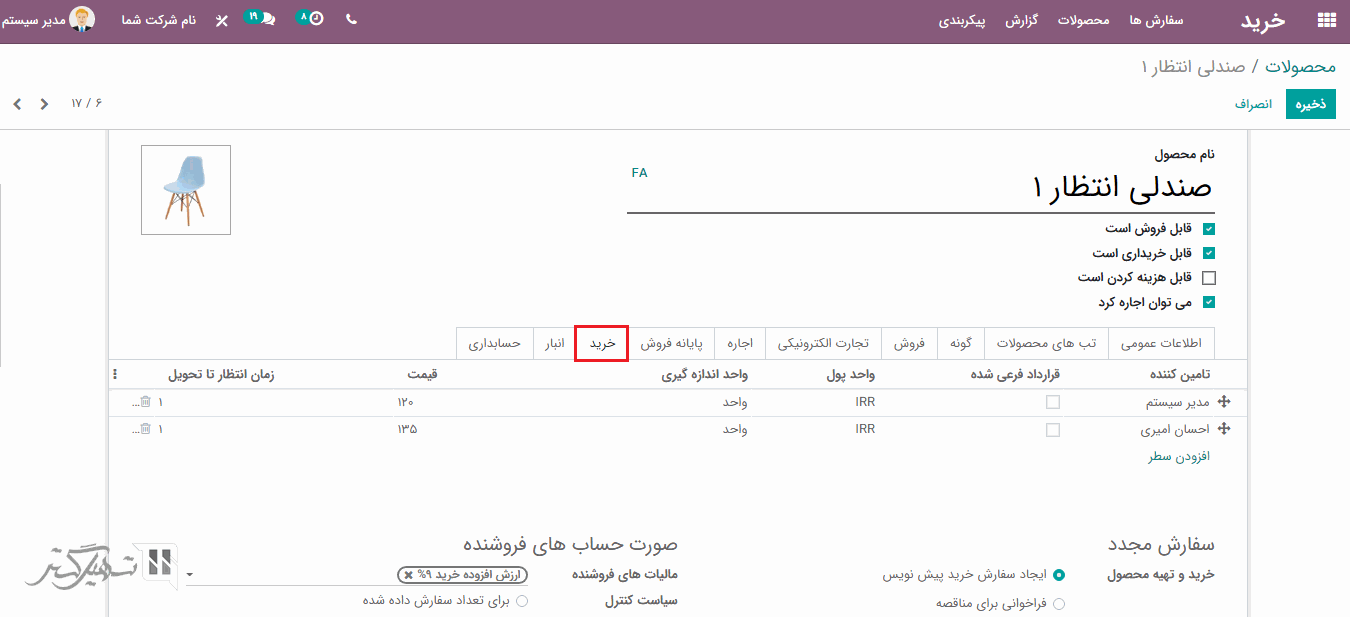Open the conversations chat icon
Screen dimensions: 1350x617
266,19
